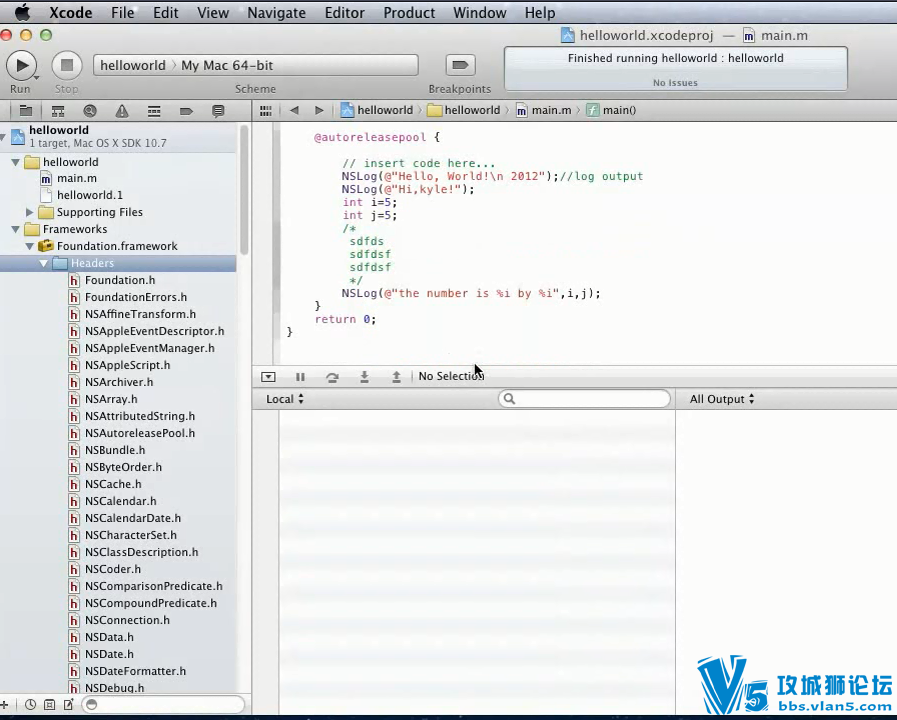
Task: Toggle unsaved files filter pencil icon
Action: tap(69, 705)
